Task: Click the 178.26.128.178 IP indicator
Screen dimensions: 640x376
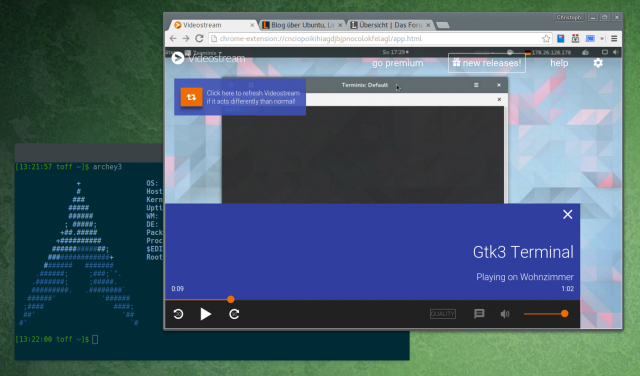Action: [551, 52]
